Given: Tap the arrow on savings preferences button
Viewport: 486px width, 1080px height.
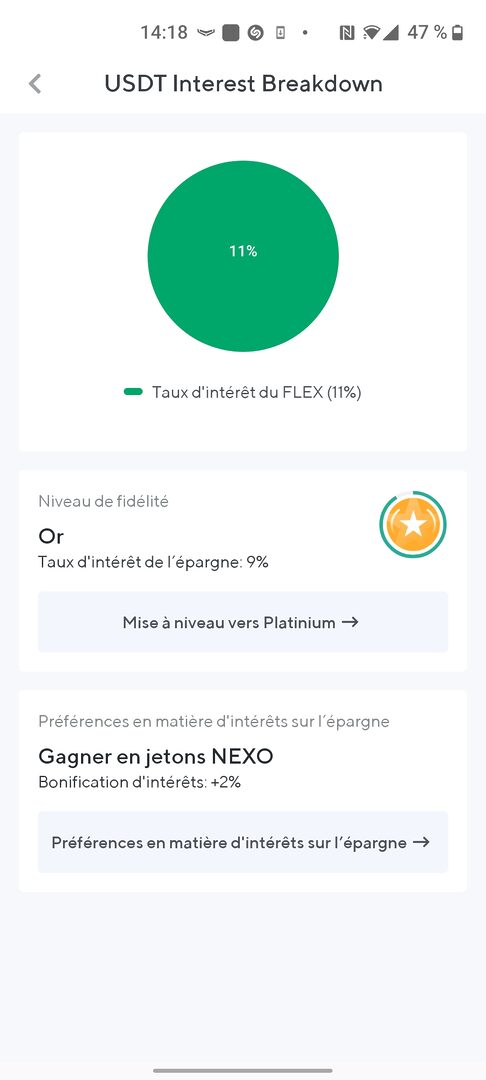Looking at the screenshot, I should pyautogui.click(x=421, y=842).
